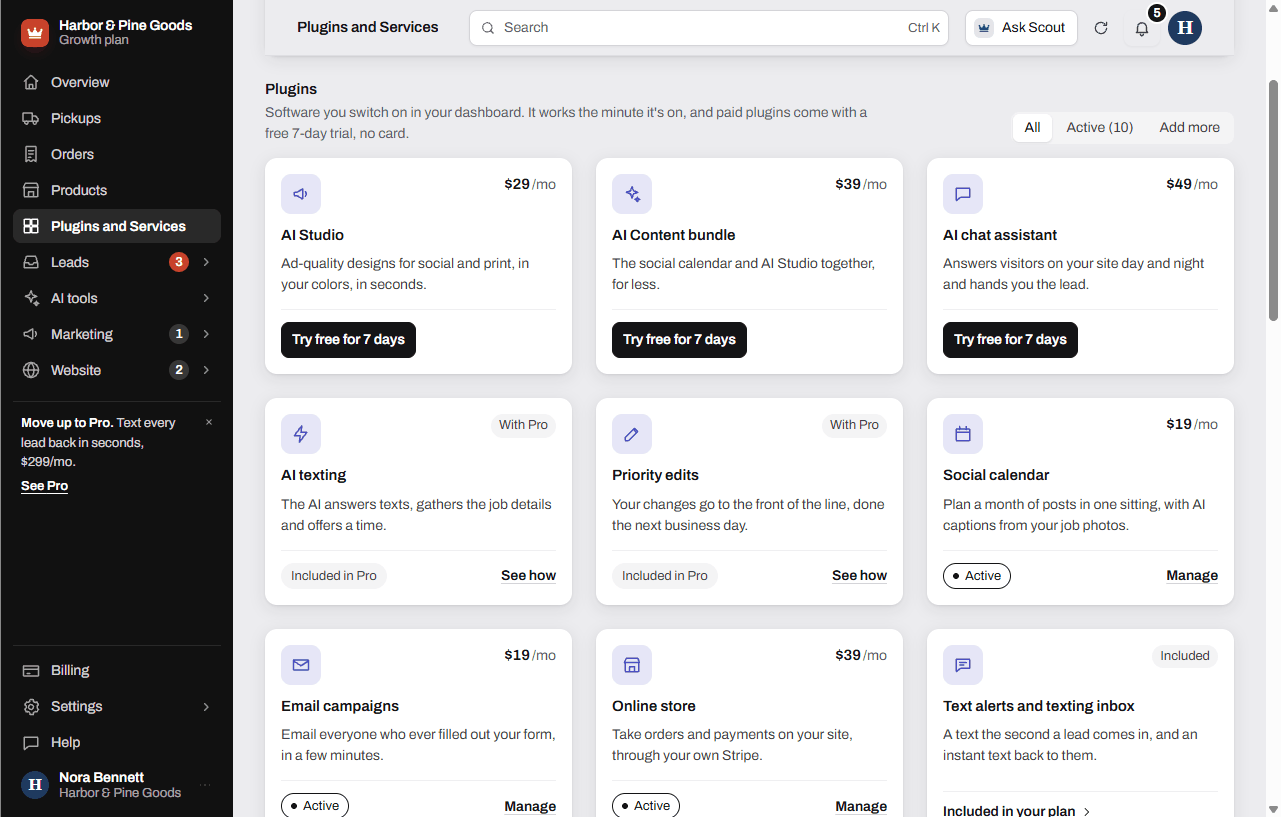Click the Billing card icon
The width and height of the screenshot is (1281, 817).
(31, 670)
